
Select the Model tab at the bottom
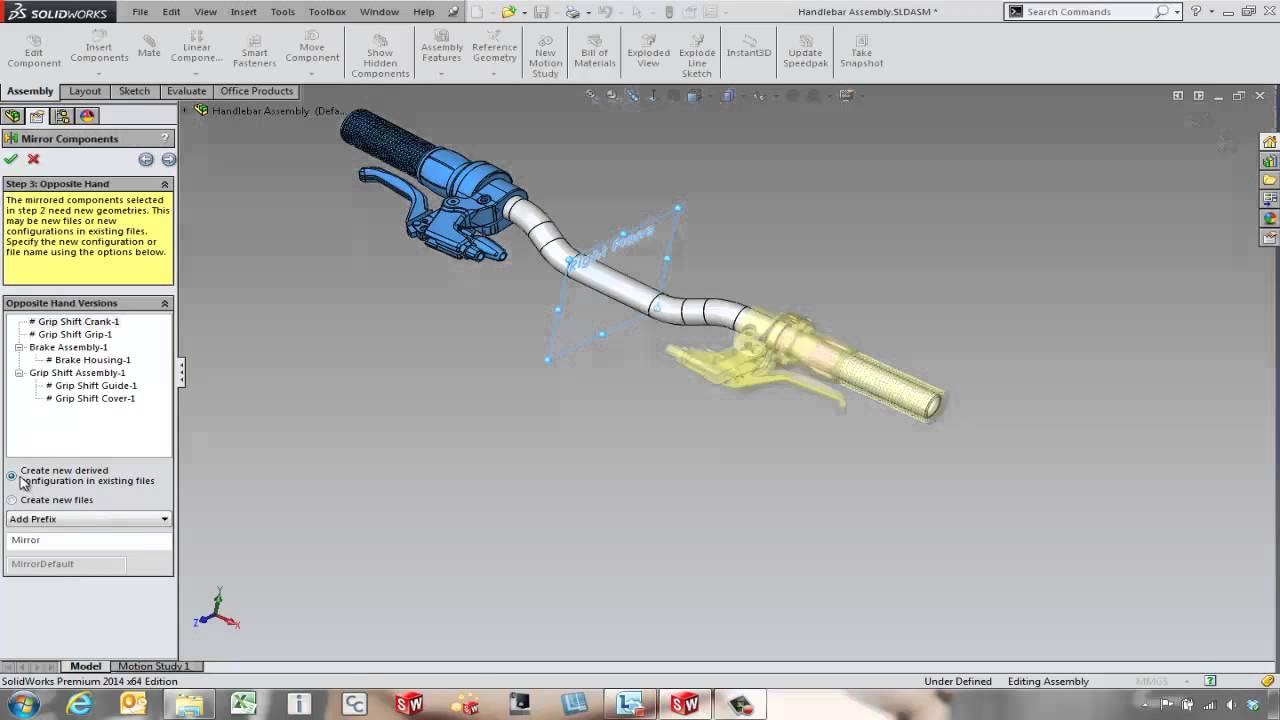pos(85,666)
